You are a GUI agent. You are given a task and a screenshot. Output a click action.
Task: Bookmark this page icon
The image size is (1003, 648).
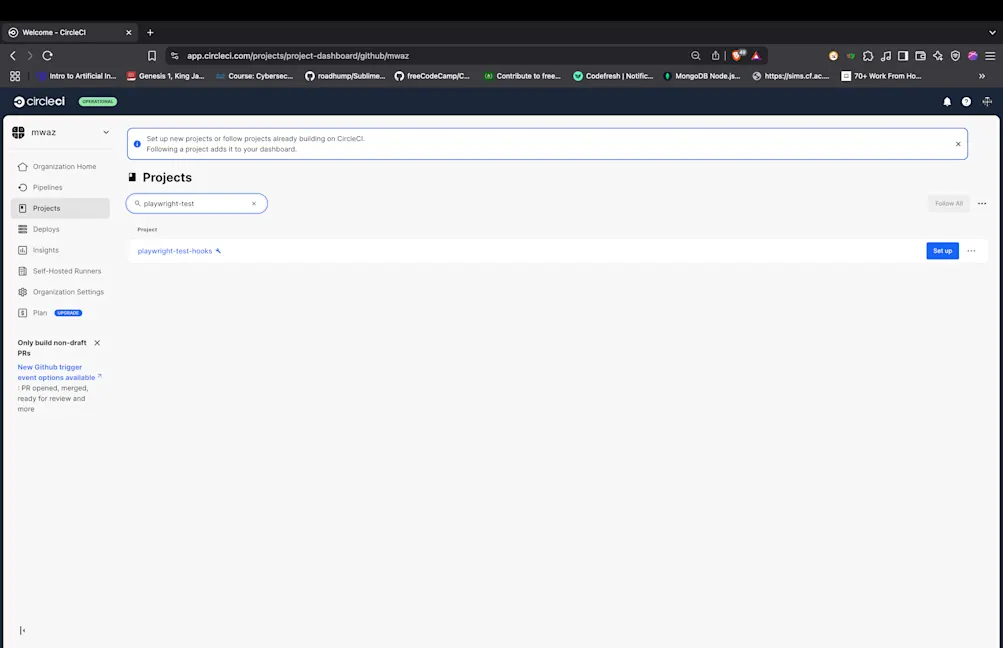pos(152,56)
